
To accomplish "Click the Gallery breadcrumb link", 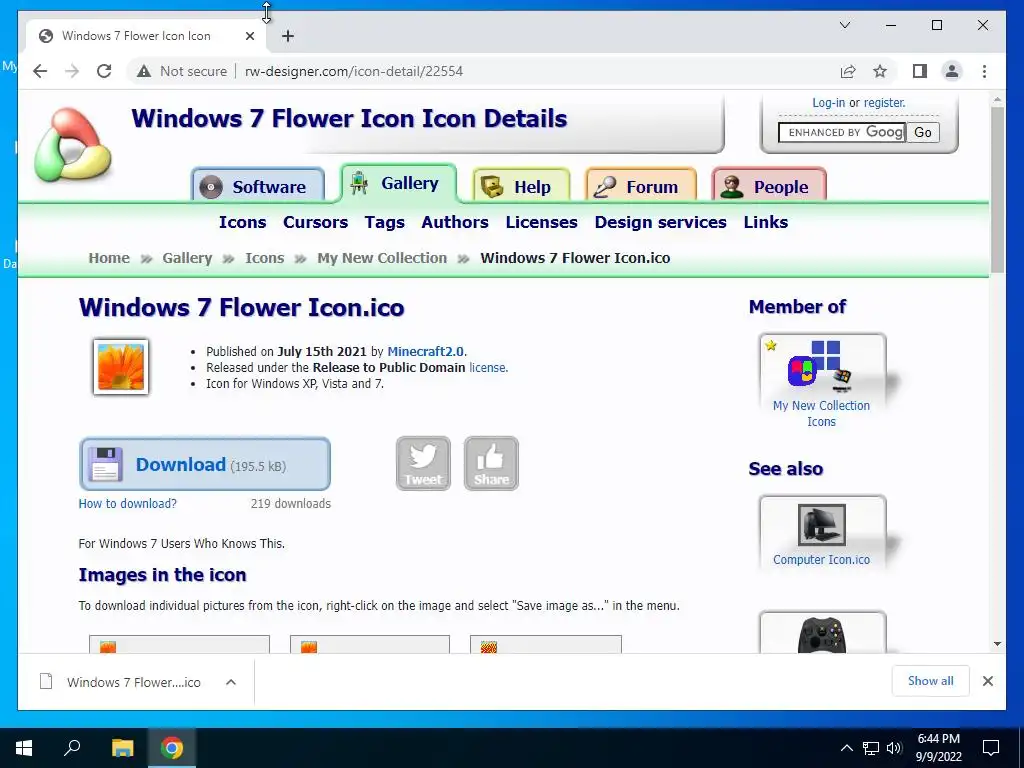I will [x=187, y=258].
